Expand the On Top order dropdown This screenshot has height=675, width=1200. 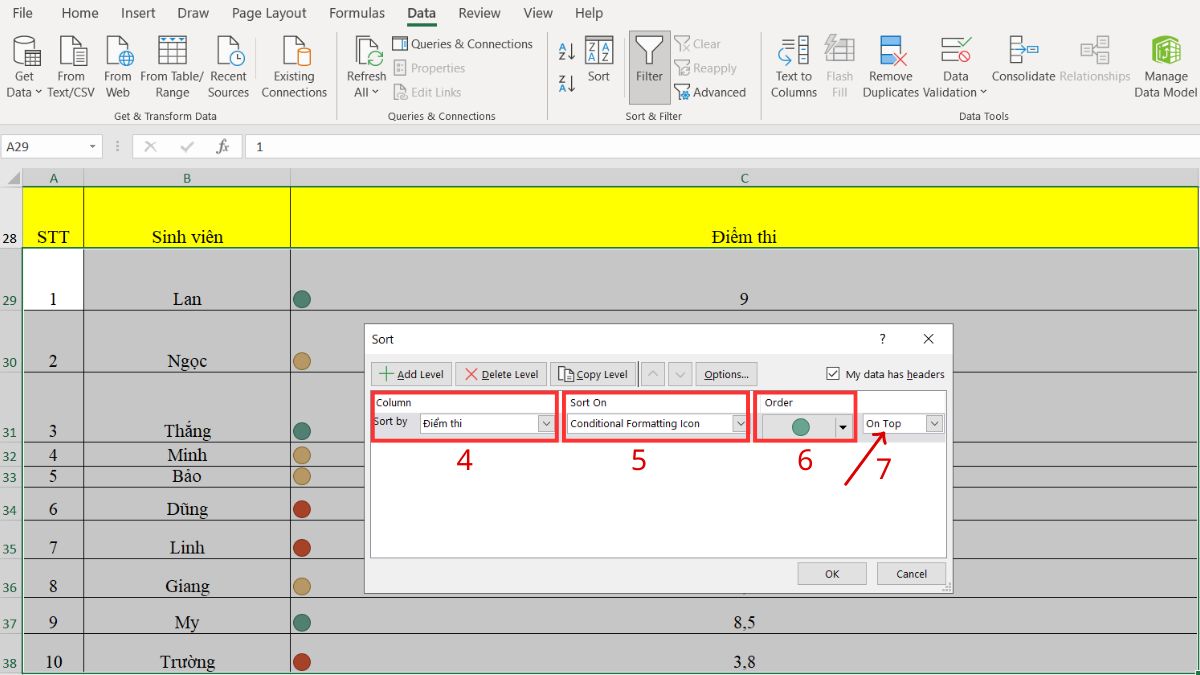coord(933,423)
